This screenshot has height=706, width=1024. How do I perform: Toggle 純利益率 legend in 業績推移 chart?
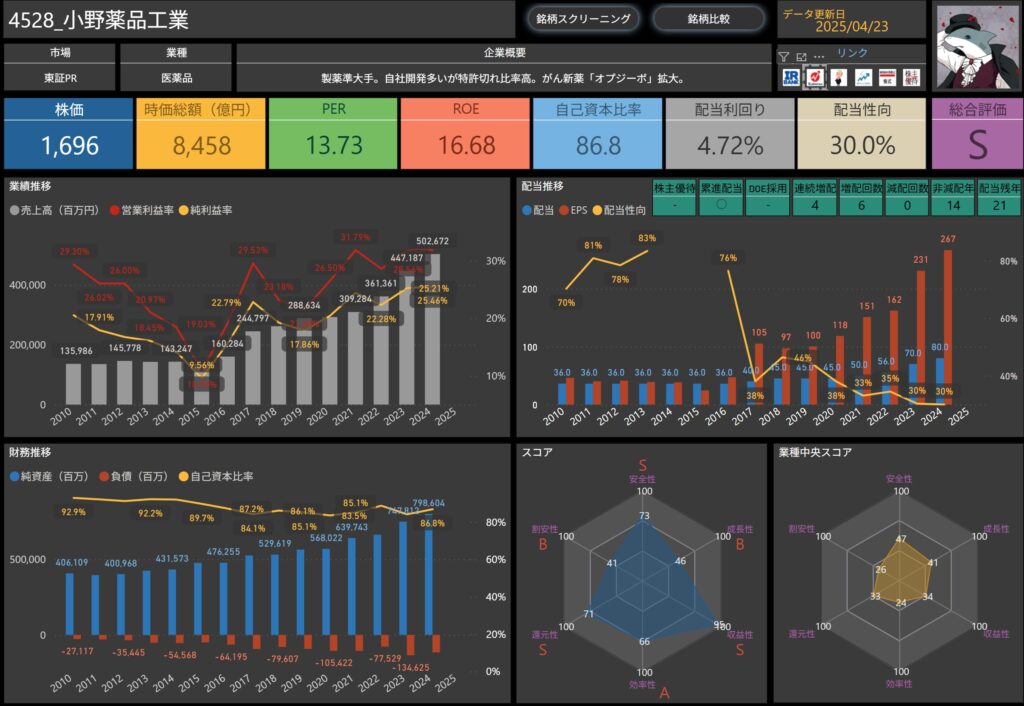click(x=206, y=210)
